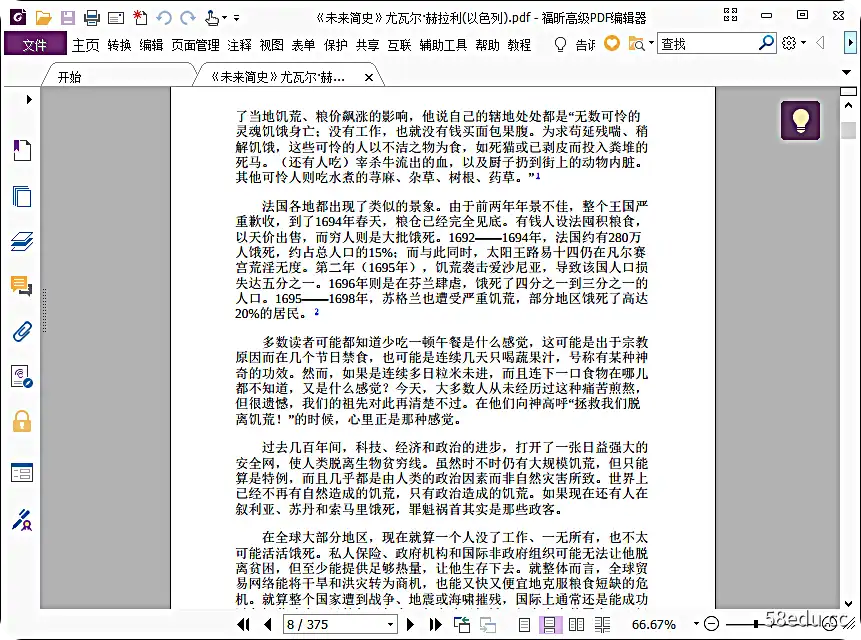The height and width of the screenshot is (640, 861).
Task: Click the orange heart favorite icon
Action: (612, 43)
